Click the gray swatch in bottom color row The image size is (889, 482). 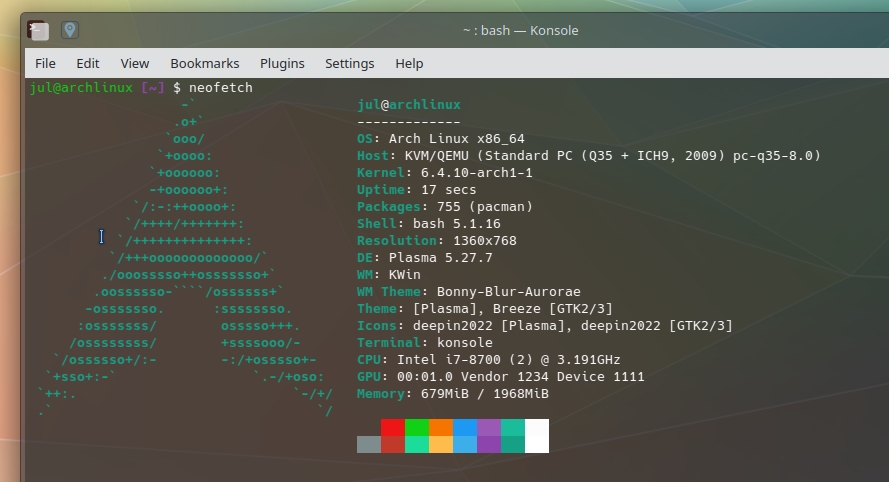pyautogui.click(x=369, y=444)
